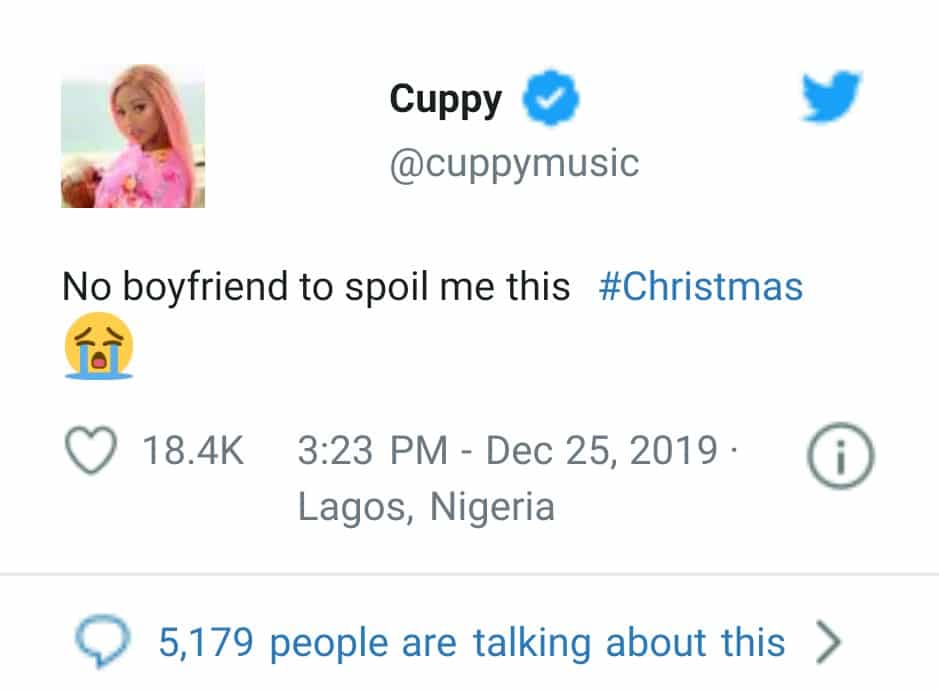The width and height of the screenshot is (939, 692).
Task: Open Cuppy's profile picture
Action: coord(133,136)
